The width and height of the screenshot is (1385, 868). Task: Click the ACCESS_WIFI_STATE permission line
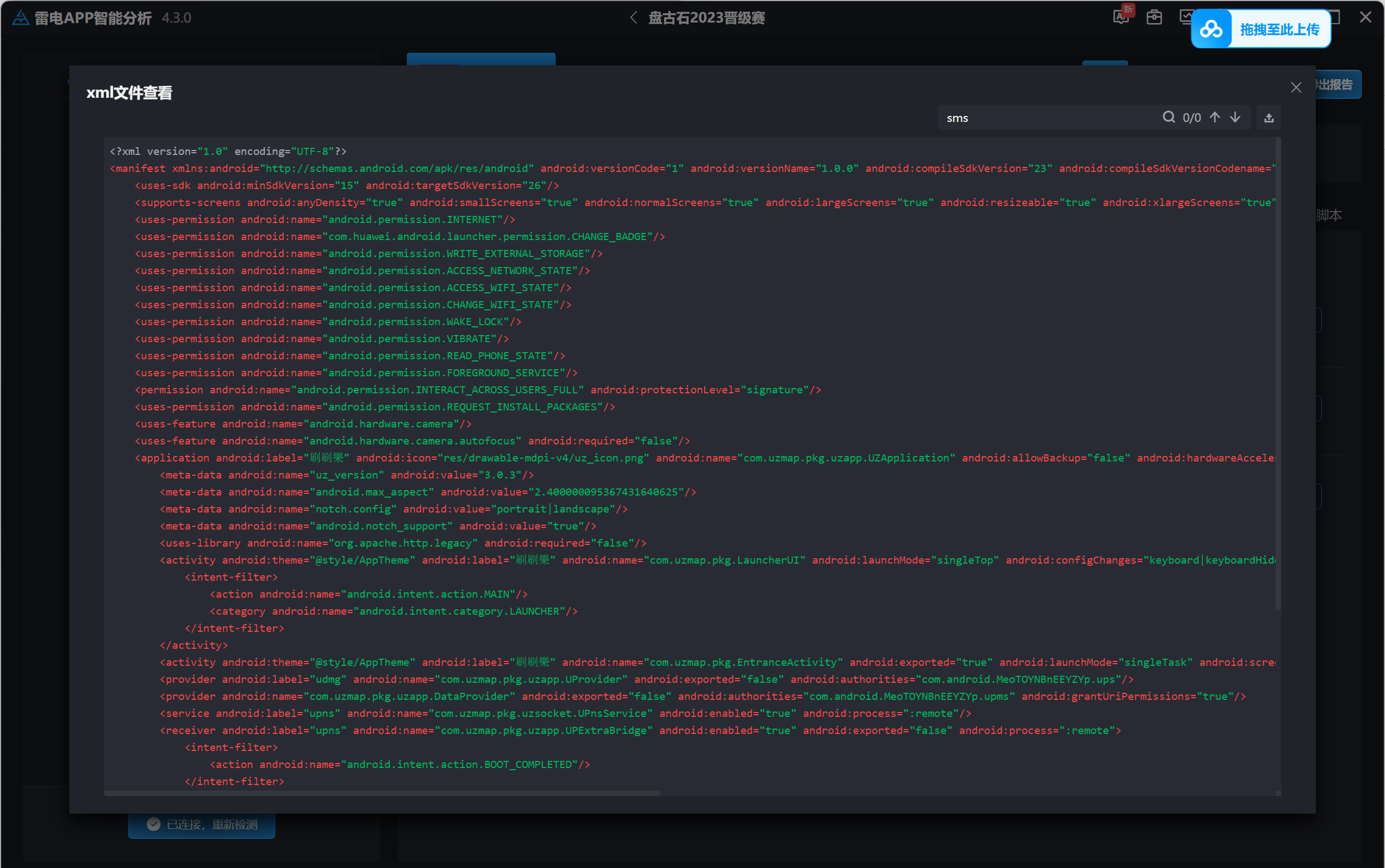pyautogui.click(x=353, y=288)
